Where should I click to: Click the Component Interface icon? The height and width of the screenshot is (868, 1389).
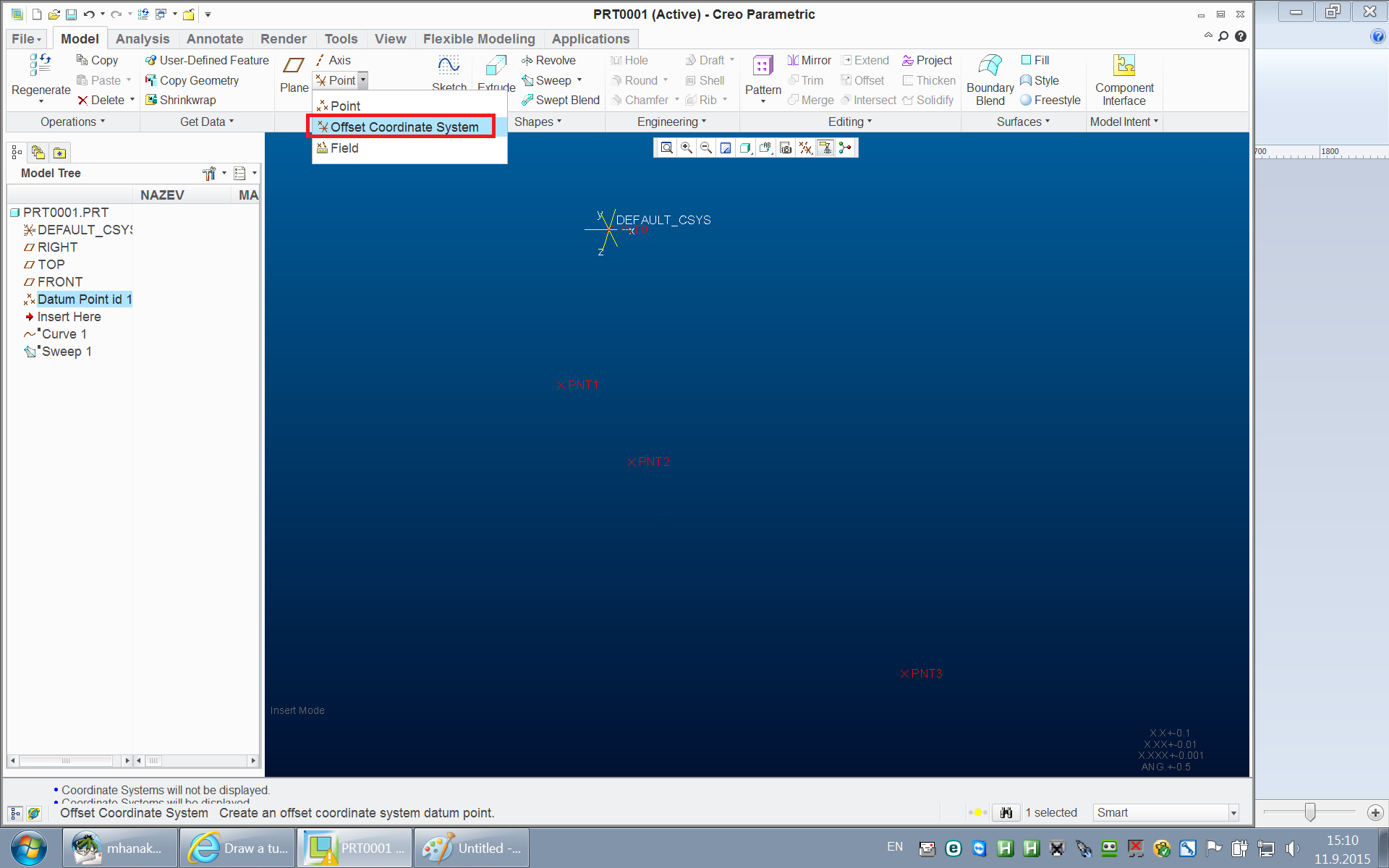[x=1124, y=80]
